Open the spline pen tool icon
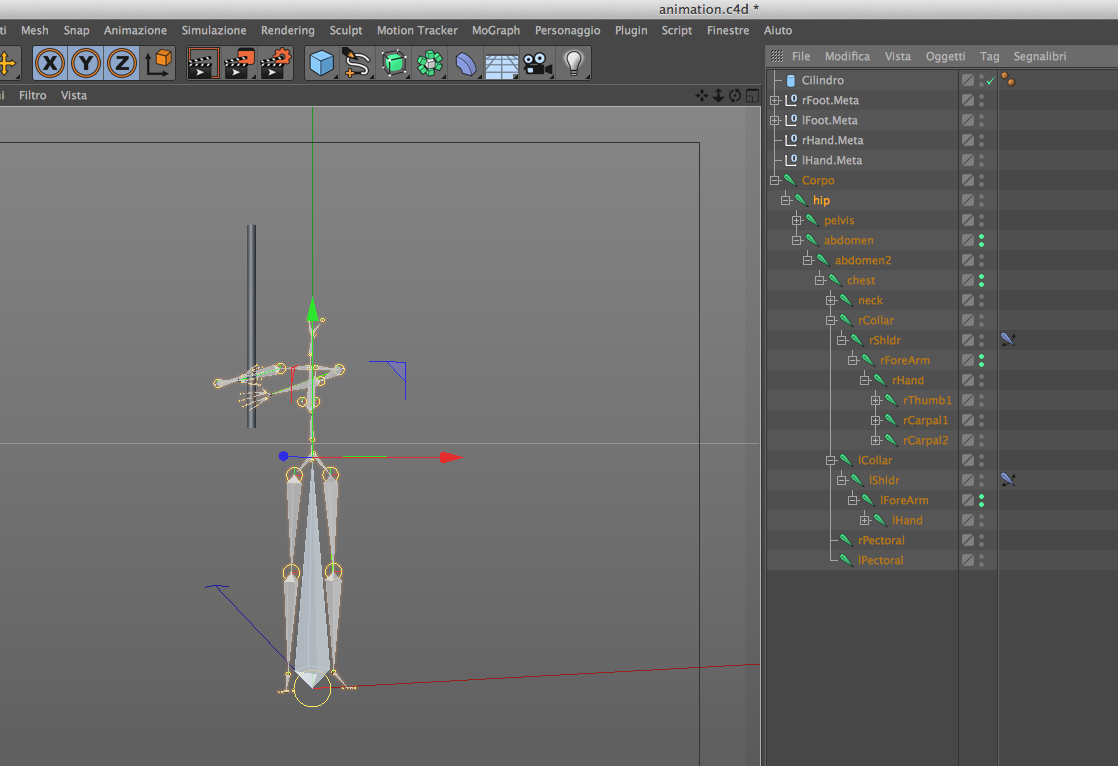1118x766 pixels. pyautogui.click(x=357, y=64)
